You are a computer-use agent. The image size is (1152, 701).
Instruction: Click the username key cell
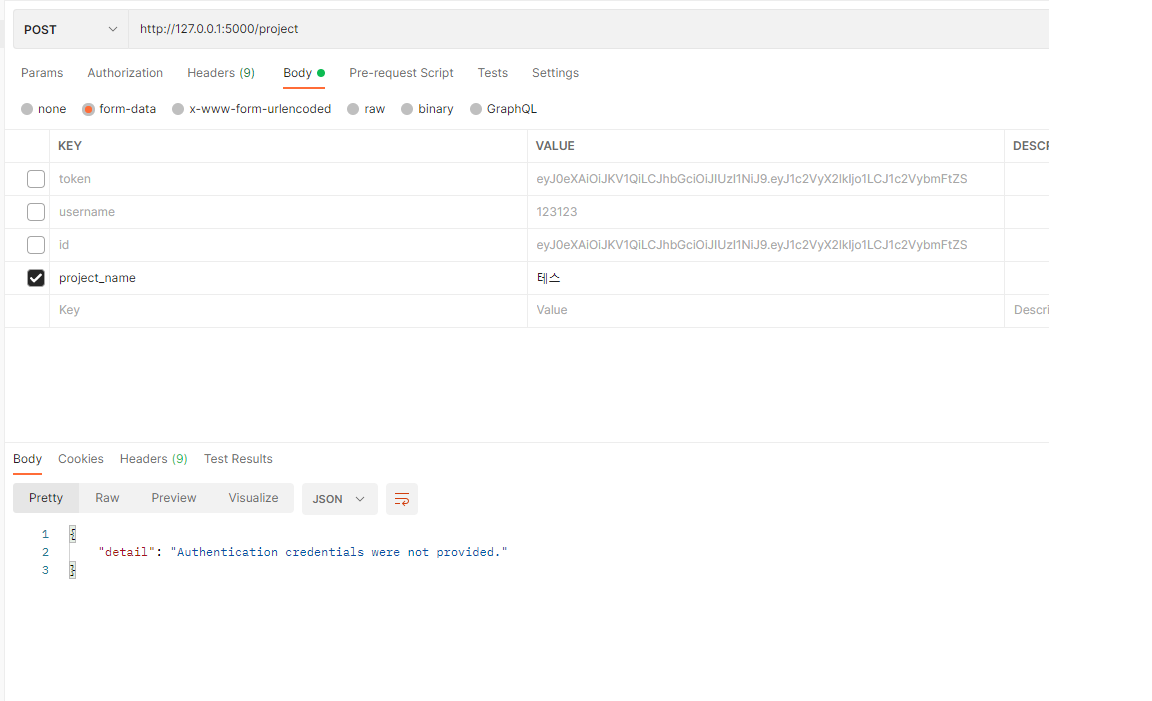(x=288, y=212)
